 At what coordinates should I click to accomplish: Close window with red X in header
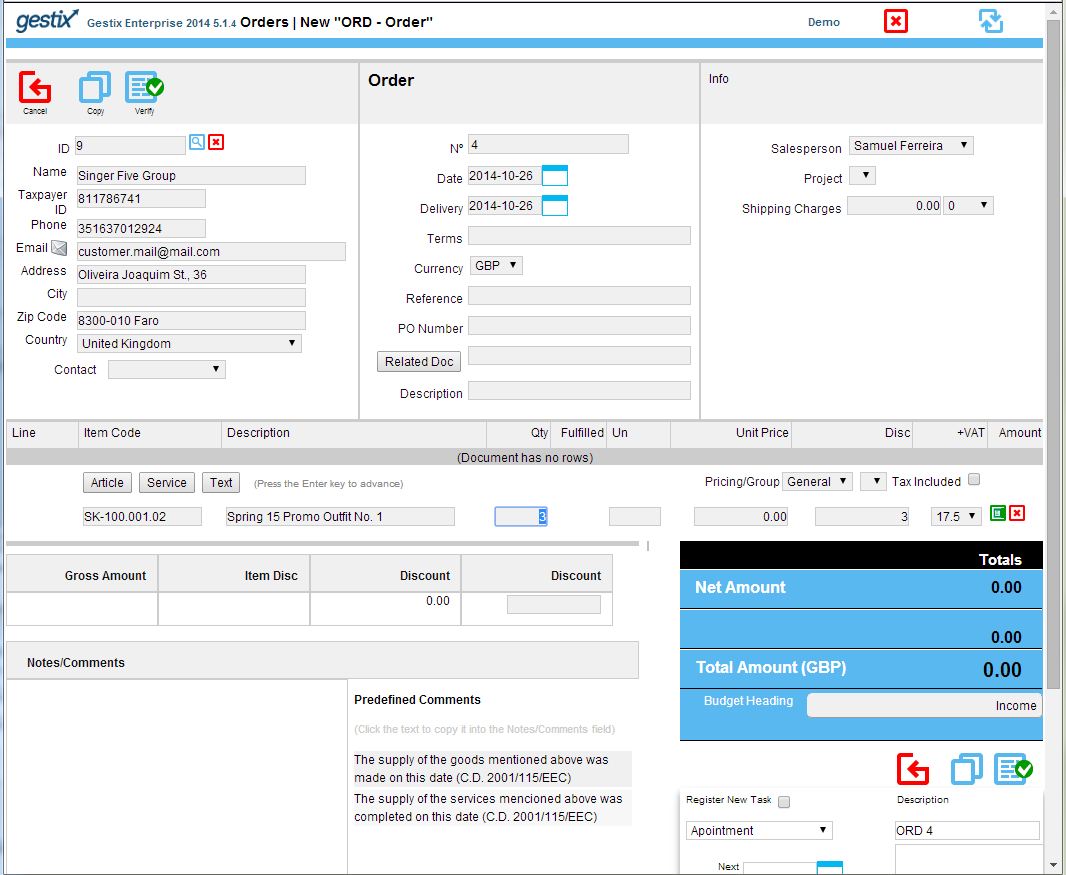click(x=896, y=21)
